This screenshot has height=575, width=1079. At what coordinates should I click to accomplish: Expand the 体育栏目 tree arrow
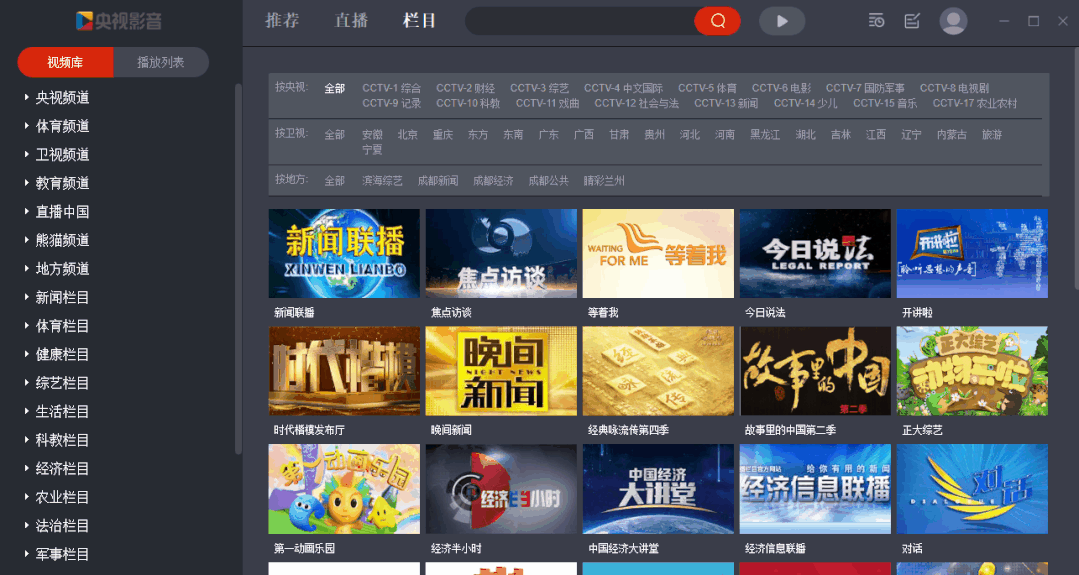click(x=26, y=326)
